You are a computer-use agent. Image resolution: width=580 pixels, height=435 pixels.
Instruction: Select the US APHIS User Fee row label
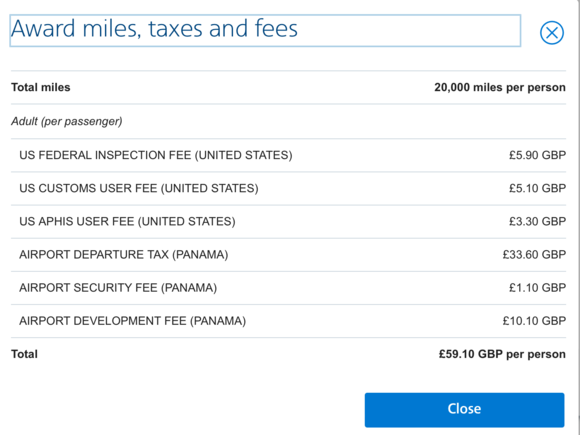click(x=127, y=222)
